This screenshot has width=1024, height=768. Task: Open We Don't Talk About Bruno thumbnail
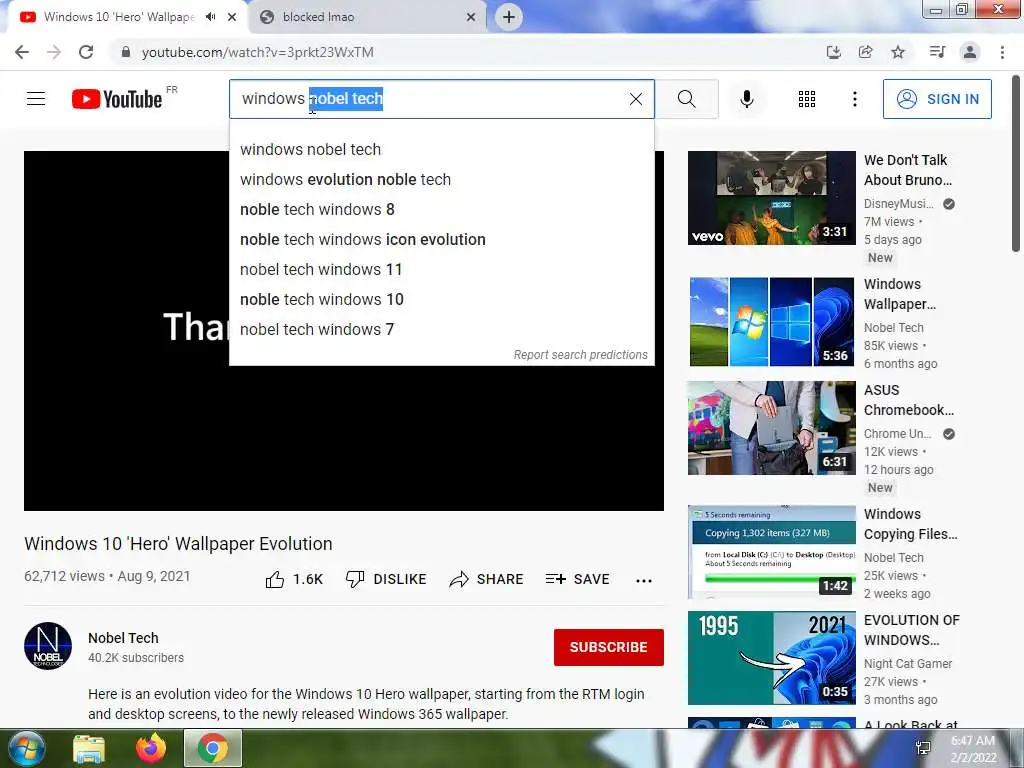click(772, 198)
